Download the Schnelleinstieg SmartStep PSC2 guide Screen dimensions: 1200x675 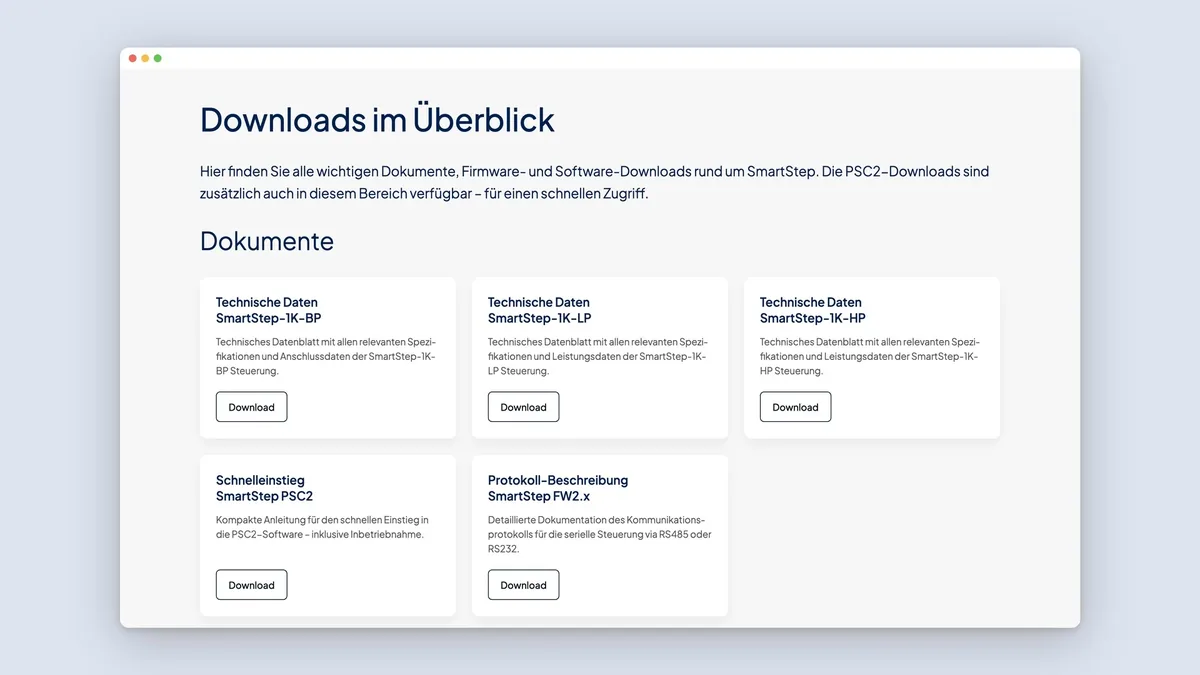click(x=251, y=585)
